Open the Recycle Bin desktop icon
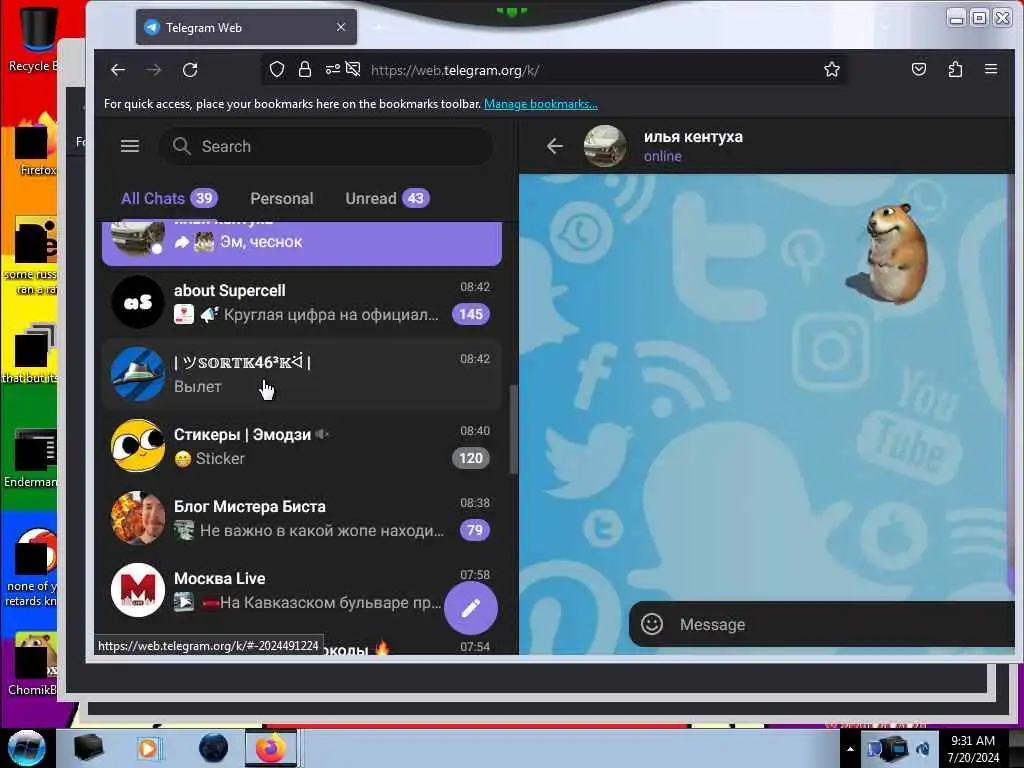Screen dimensions: 1024x768 34,37
